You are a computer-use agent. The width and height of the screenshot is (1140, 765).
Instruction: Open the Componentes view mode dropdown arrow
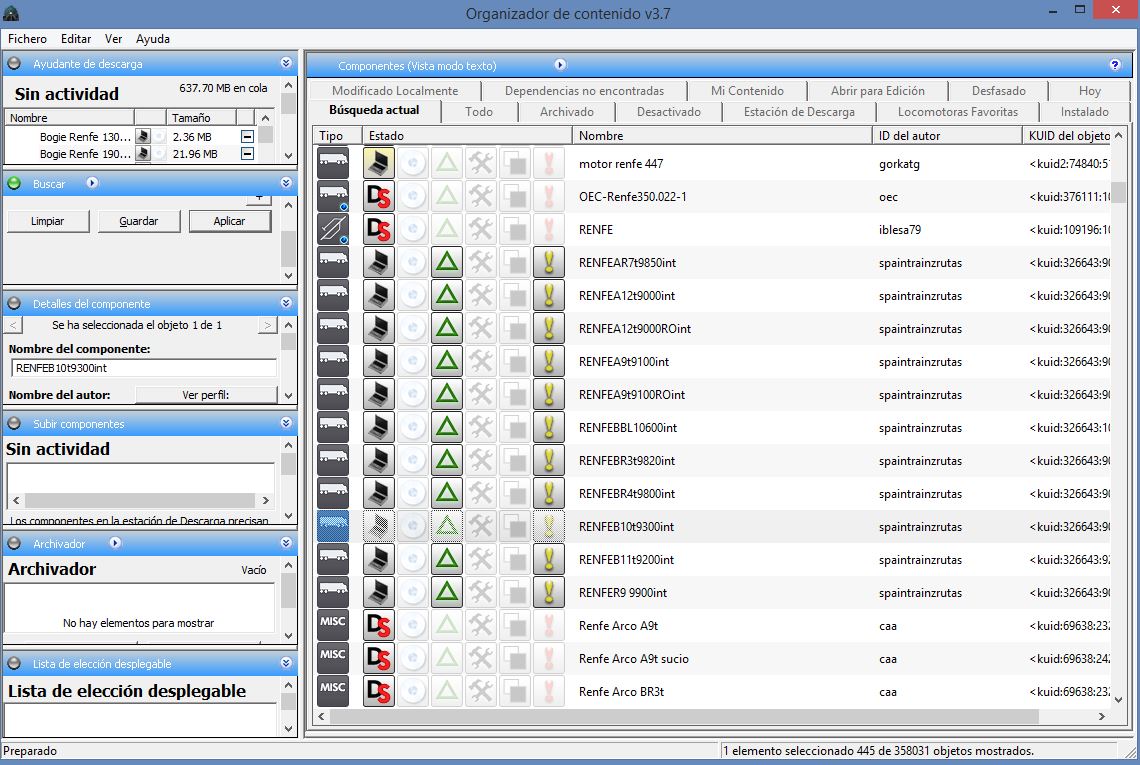tap(560, 65)
